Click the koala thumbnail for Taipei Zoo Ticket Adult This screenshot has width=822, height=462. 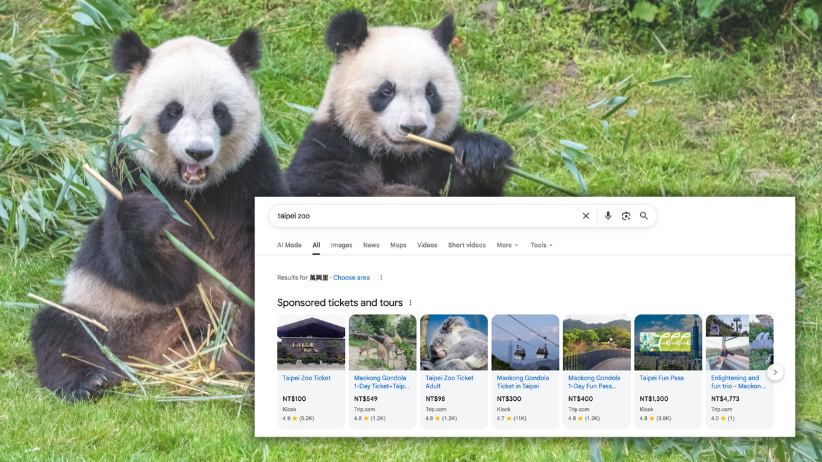tap(454, 342)
